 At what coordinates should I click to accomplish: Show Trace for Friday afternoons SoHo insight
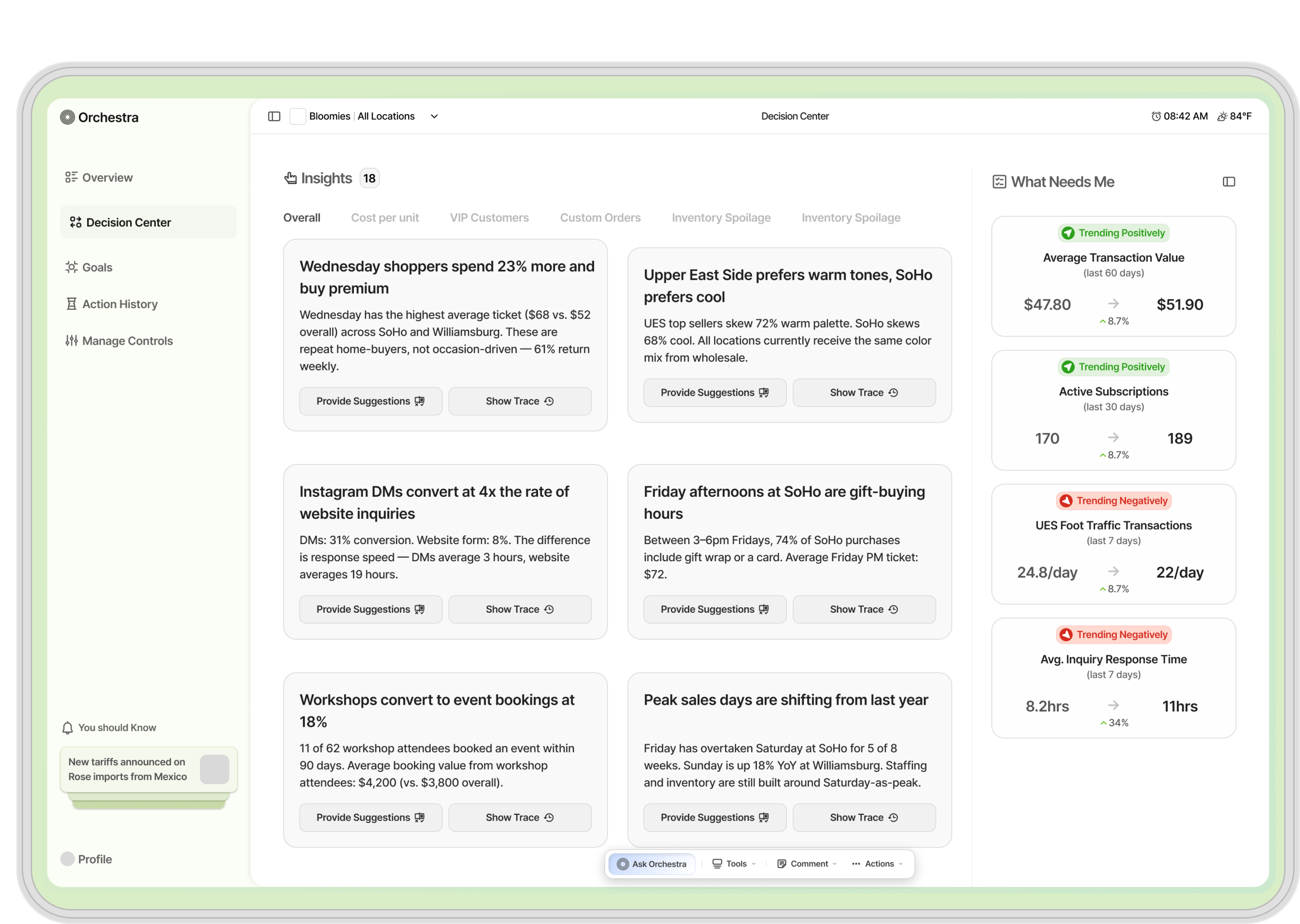[x=864, y=609]
